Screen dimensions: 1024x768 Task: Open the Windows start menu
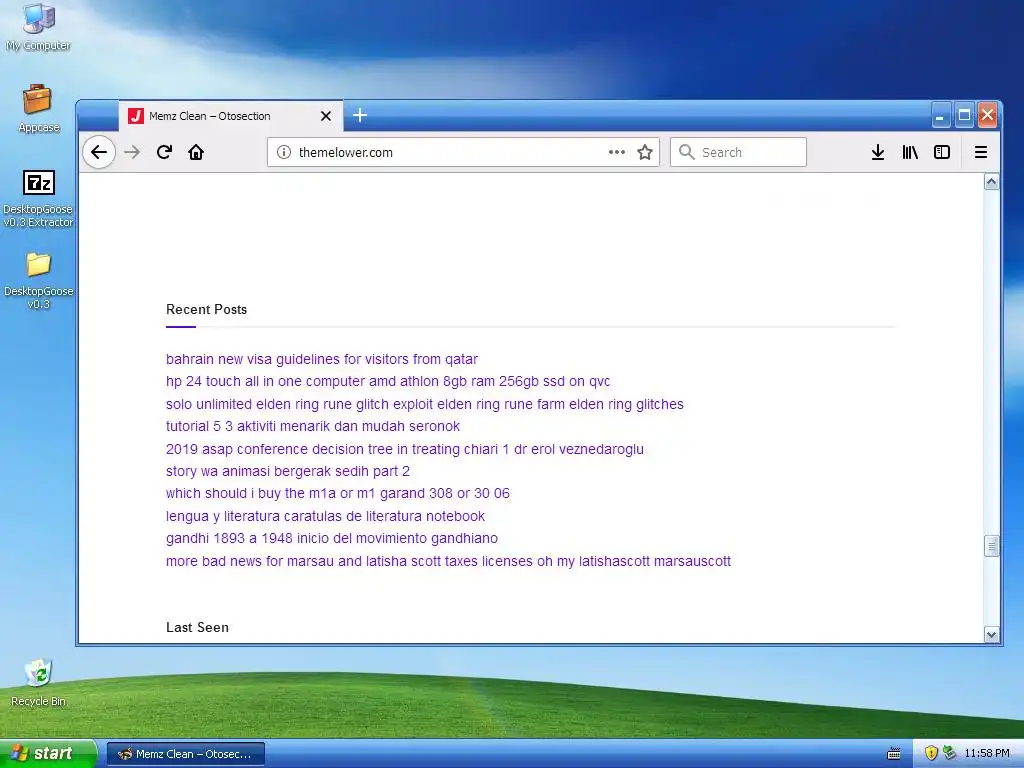coord(47,753)
